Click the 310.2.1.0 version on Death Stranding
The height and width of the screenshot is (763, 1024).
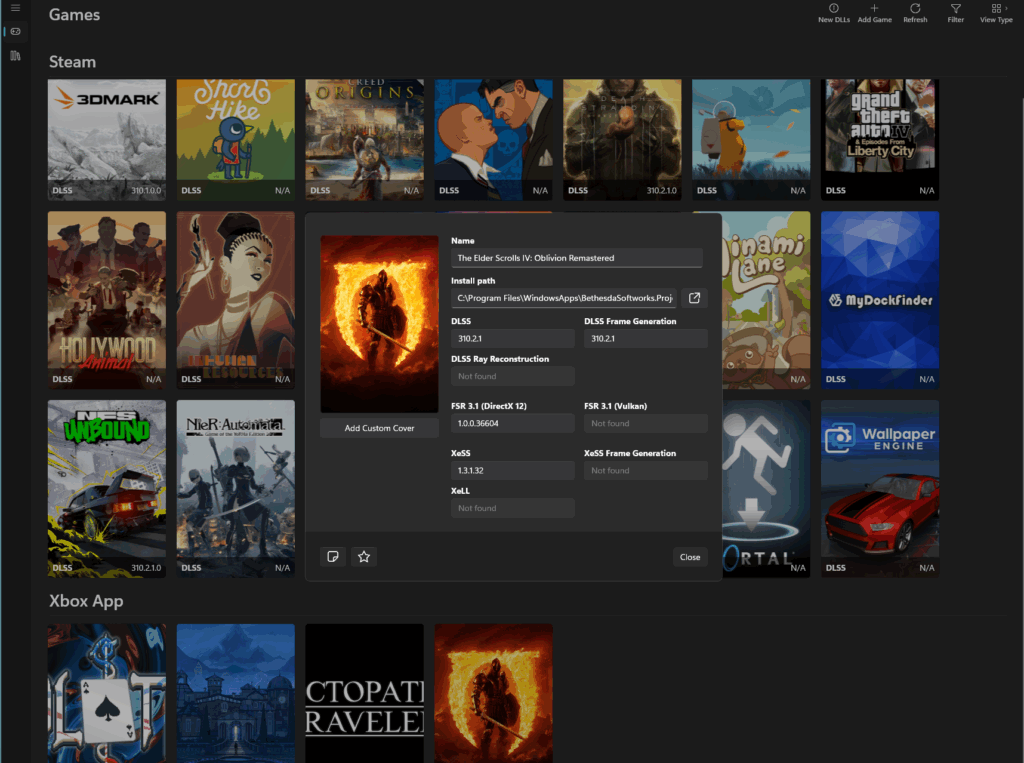click(x=662, y=191)
